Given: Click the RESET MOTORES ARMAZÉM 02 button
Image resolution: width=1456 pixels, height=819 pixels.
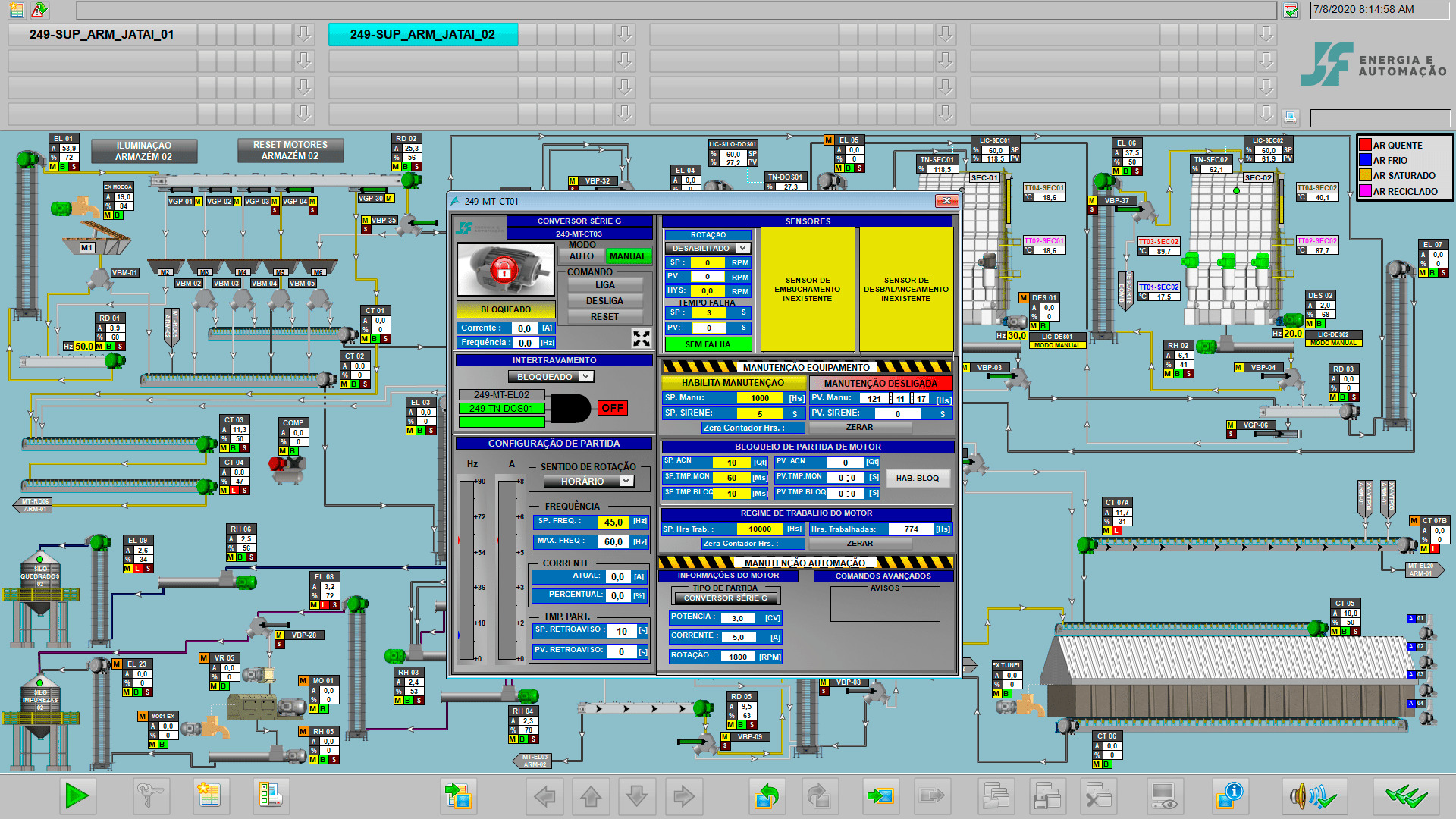Looking at the screenshot, I should pyautogui.click(x=290, y=150).
